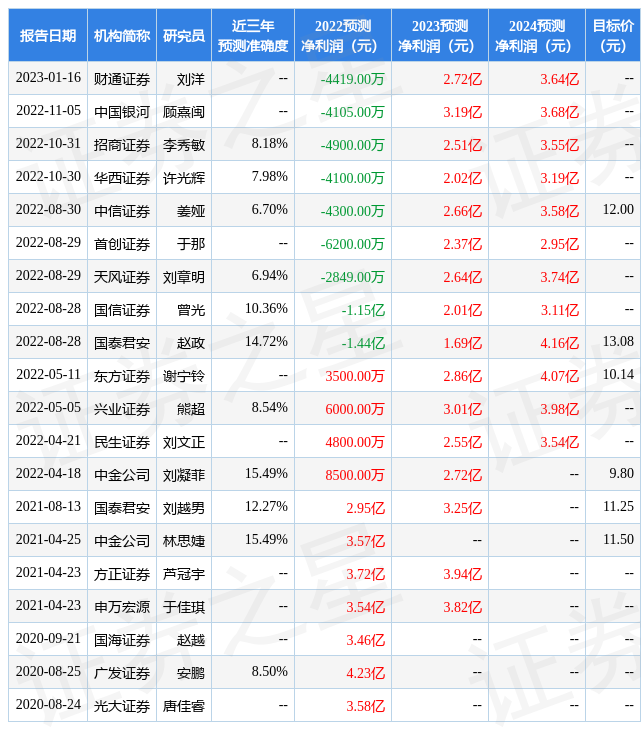Screen dimensions: 641x730
Task: Click analyst name 熊超
Action: [x=191, y=409]
